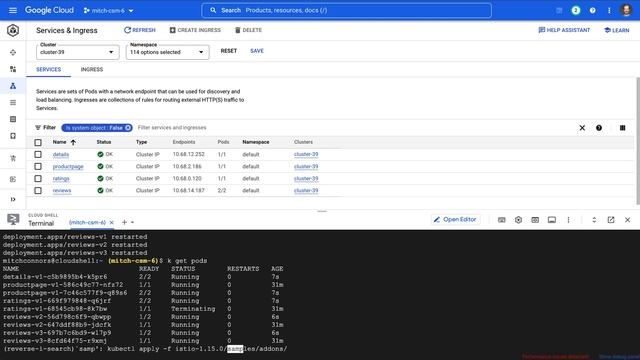Go to Google Cloud home logo

coord(49,10)
